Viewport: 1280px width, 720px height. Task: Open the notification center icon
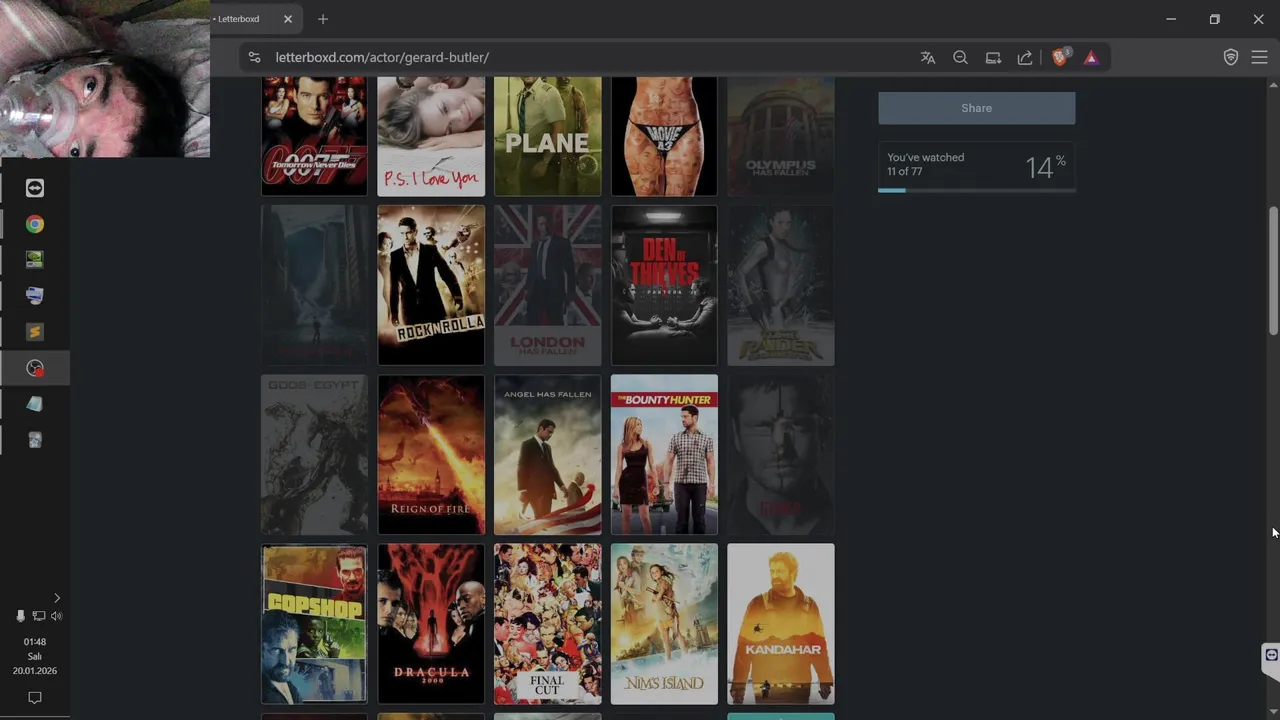tap(35, 697)
